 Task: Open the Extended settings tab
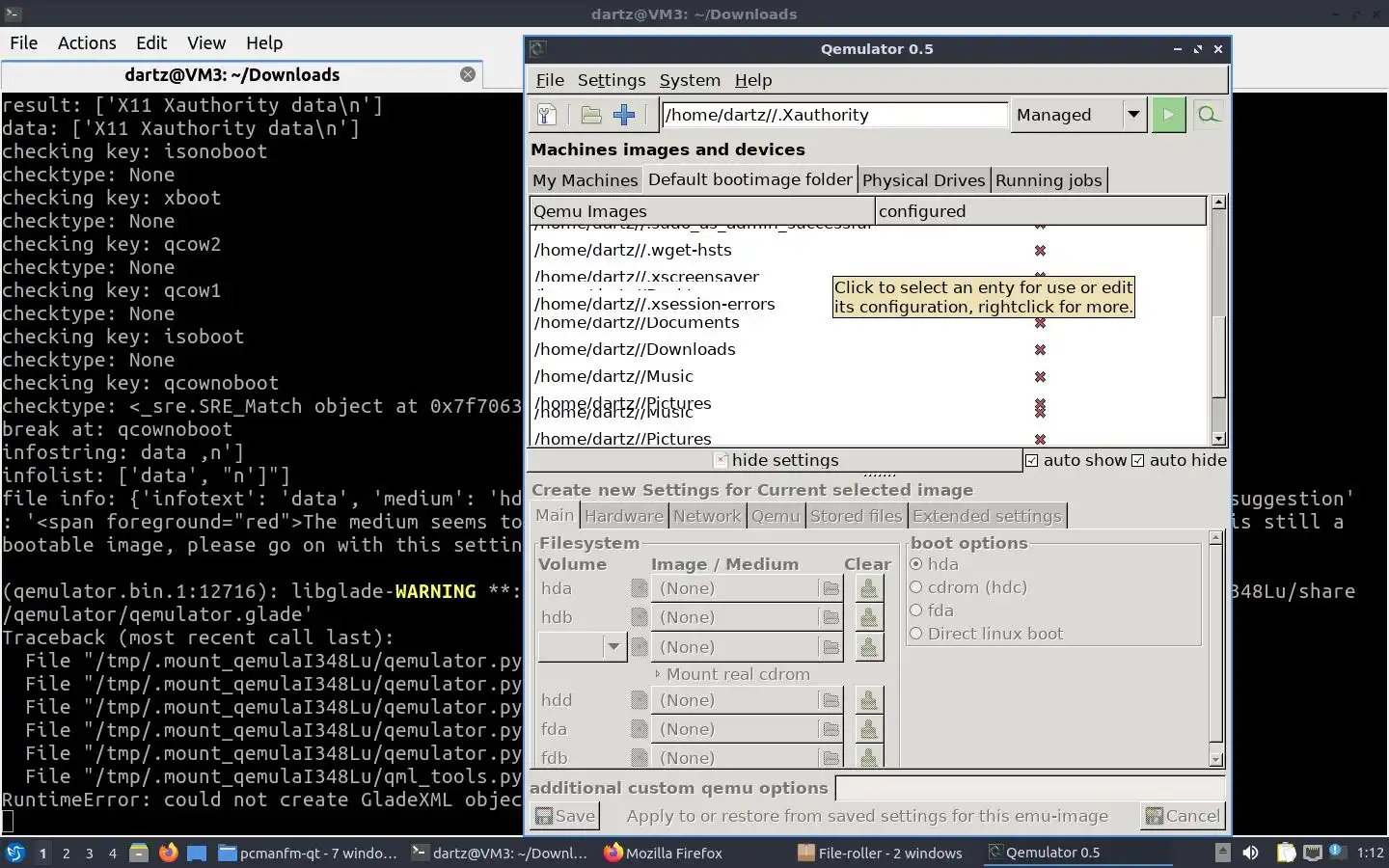[987, 516]
